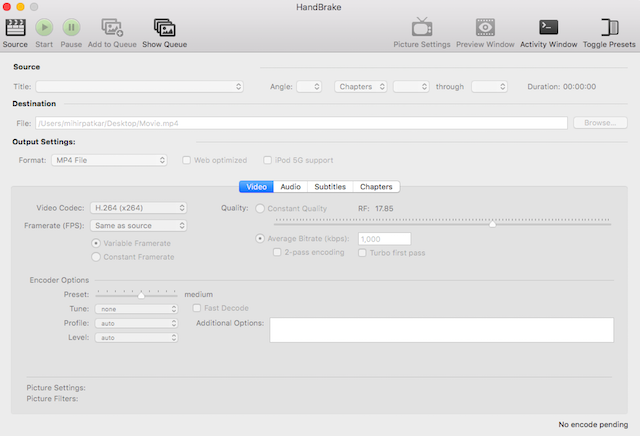Click the Average Bitrate kbps field
This screenshot has width=640, height=436.
pyautogui.click(x=384, y=239)
